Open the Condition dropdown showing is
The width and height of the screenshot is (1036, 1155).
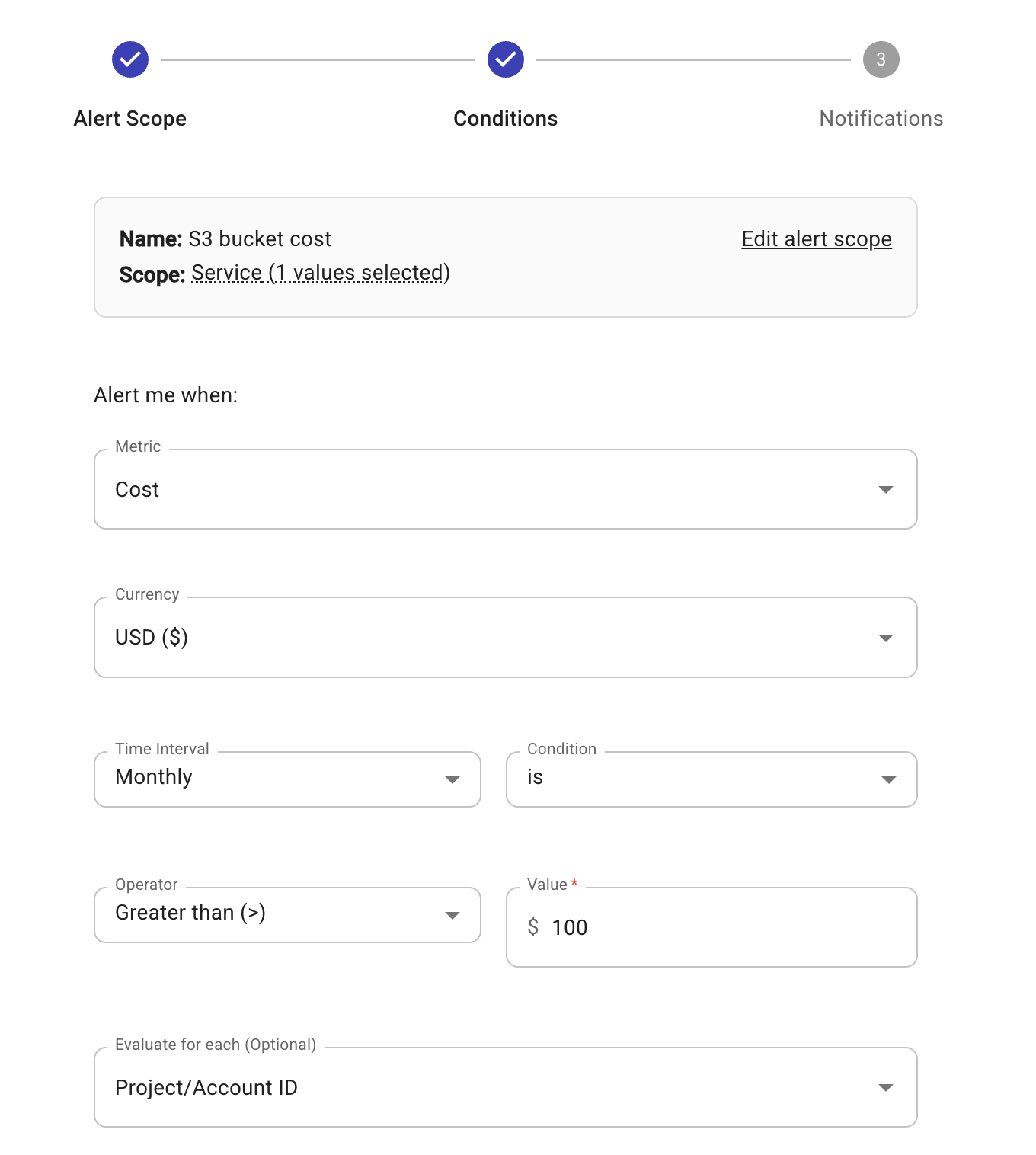[x=711, y=779]
